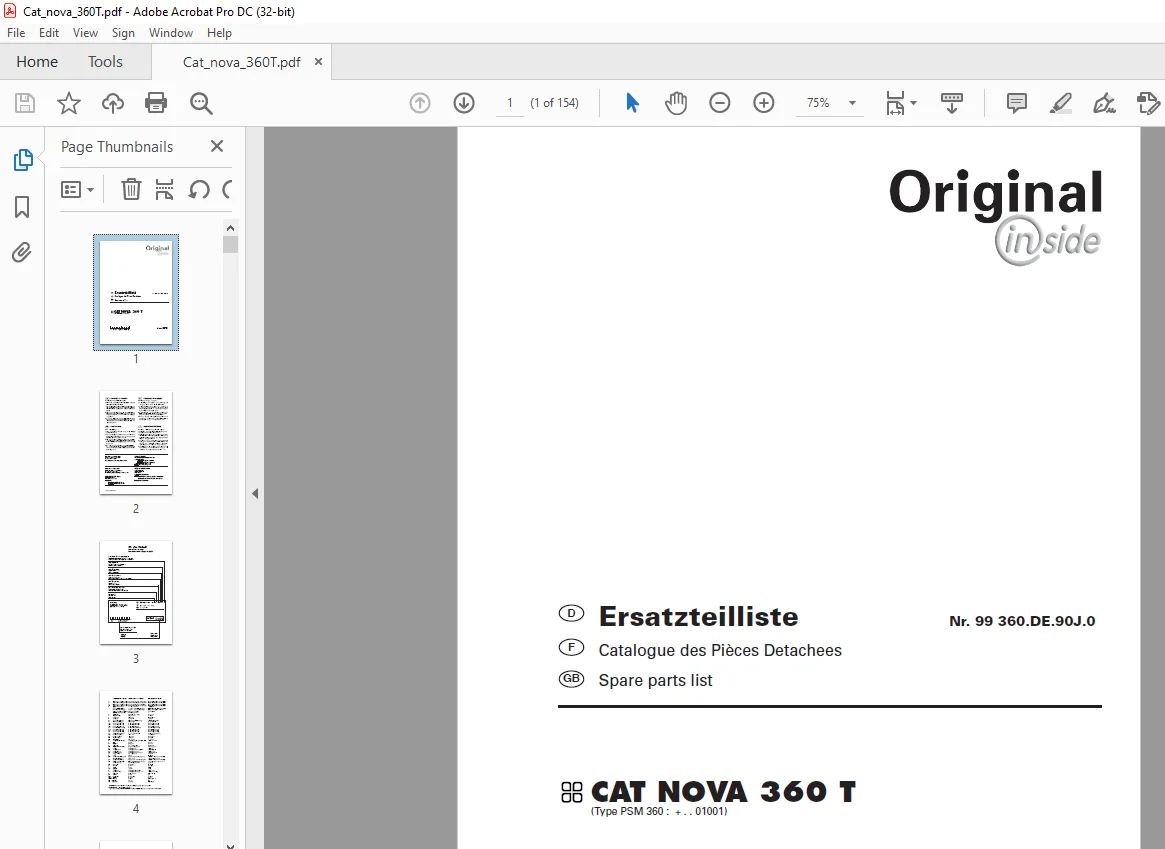
Task: Open the Bookmarks panel
Action: (22, 206)
